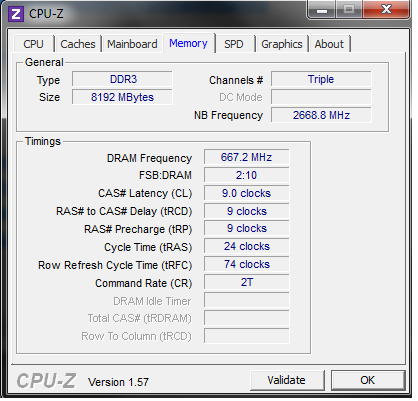The width and height of the screenshot is (418, 401).
Task: Click the Row Refresh Cycle Time label
Action: pyautogui.click(x=115, y=265)
